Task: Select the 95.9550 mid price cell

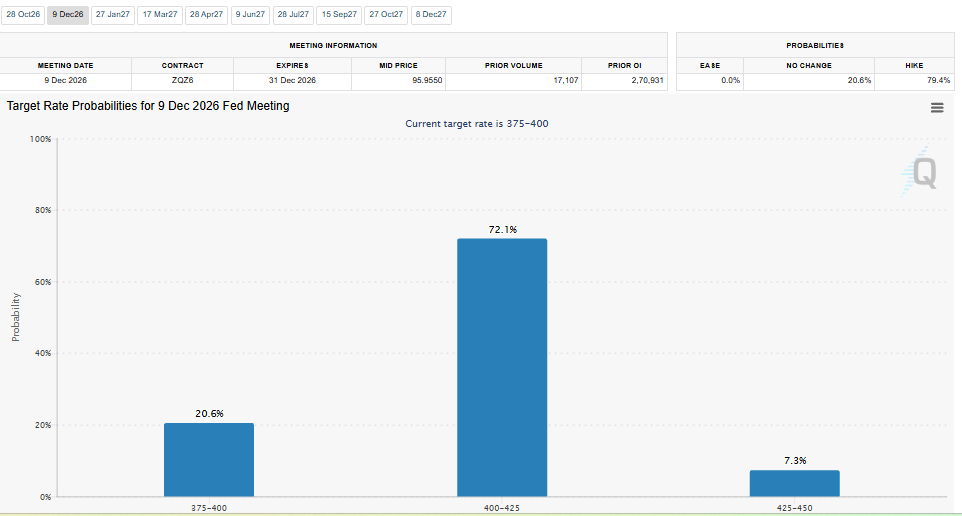Action: point(398,80)
